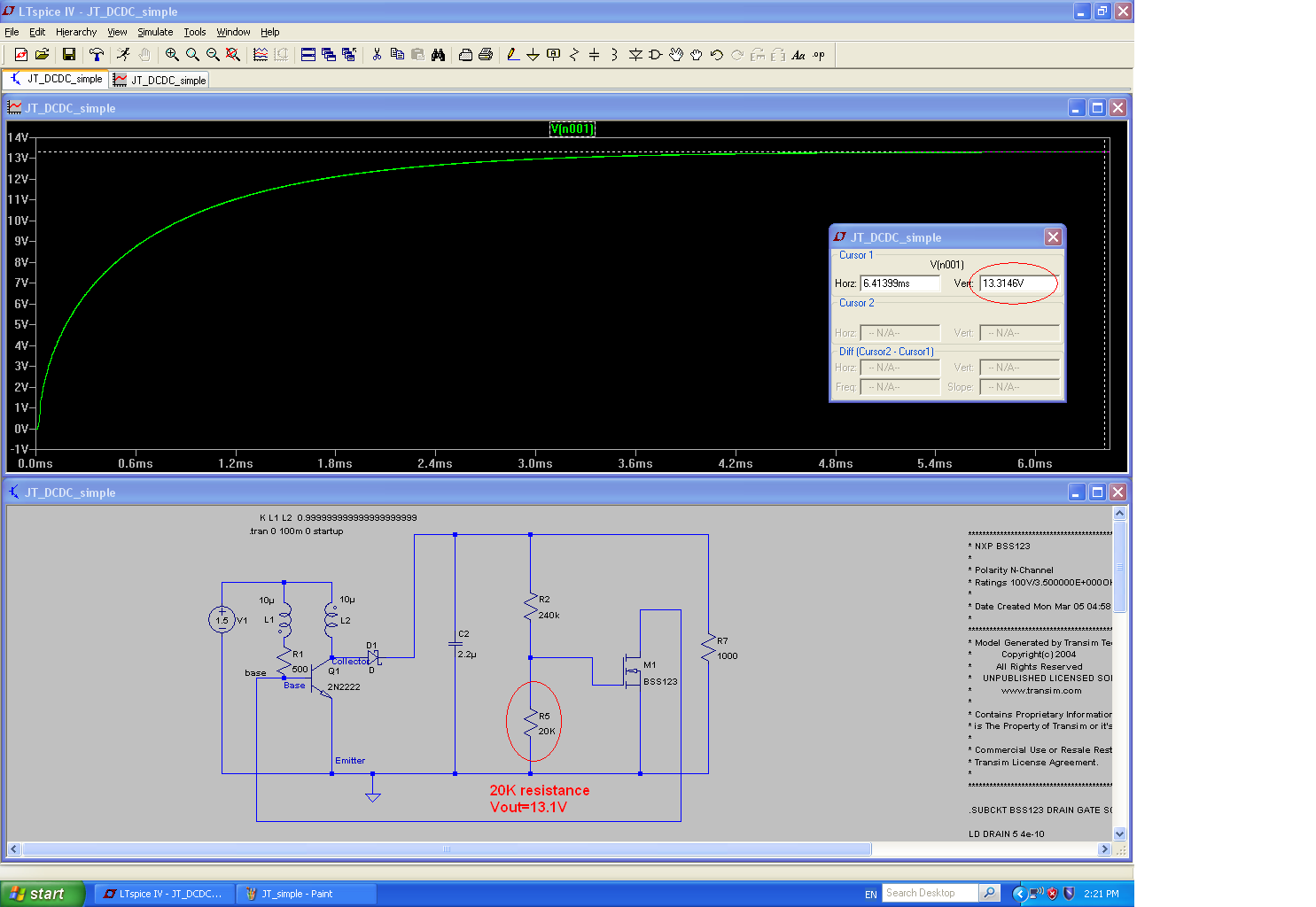Click the Zoom In magnifier icon
This screenshot has width=1316, height=907.
[x=172, y=55]
